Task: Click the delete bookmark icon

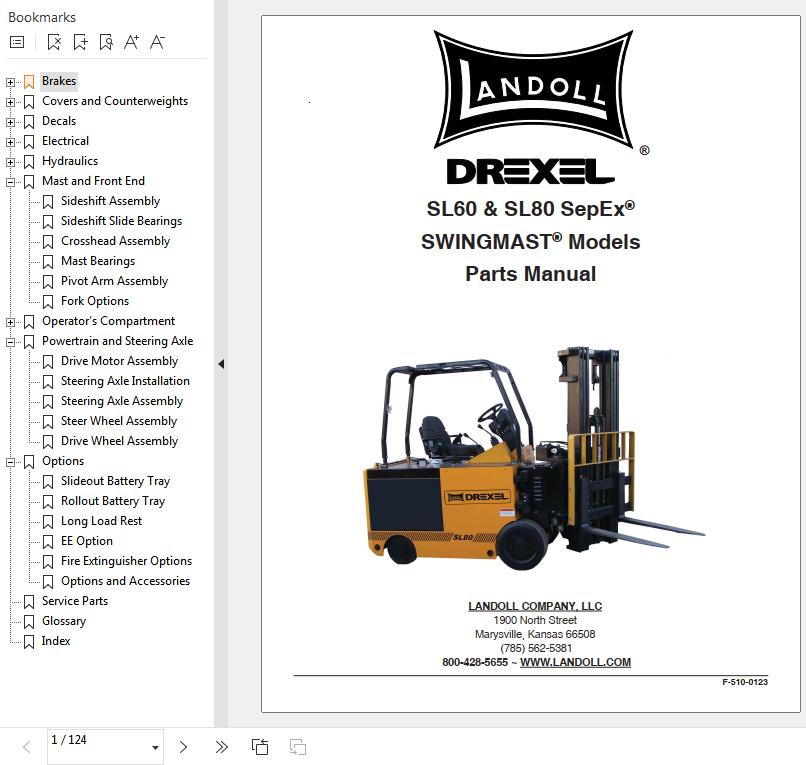Action: pyautogui.click(x=54, y=42)
